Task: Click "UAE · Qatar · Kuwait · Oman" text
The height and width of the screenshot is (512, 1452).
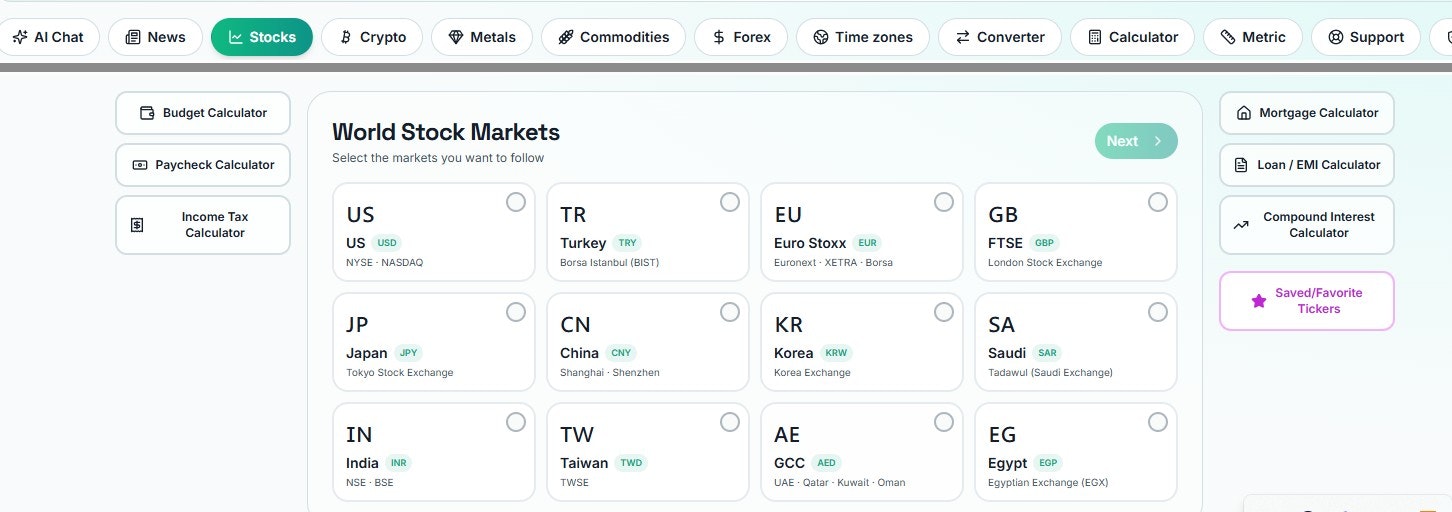Action: (840, 483)
